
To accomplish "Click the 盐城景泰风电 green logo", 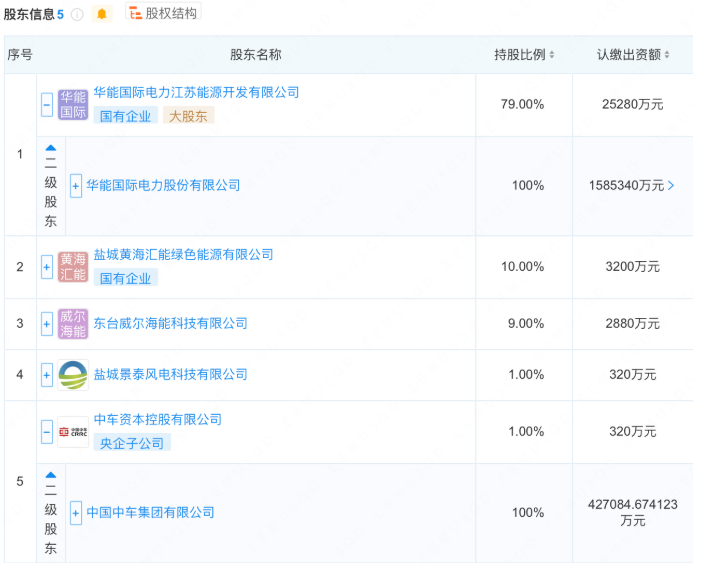I will click(x=73, y=375).
